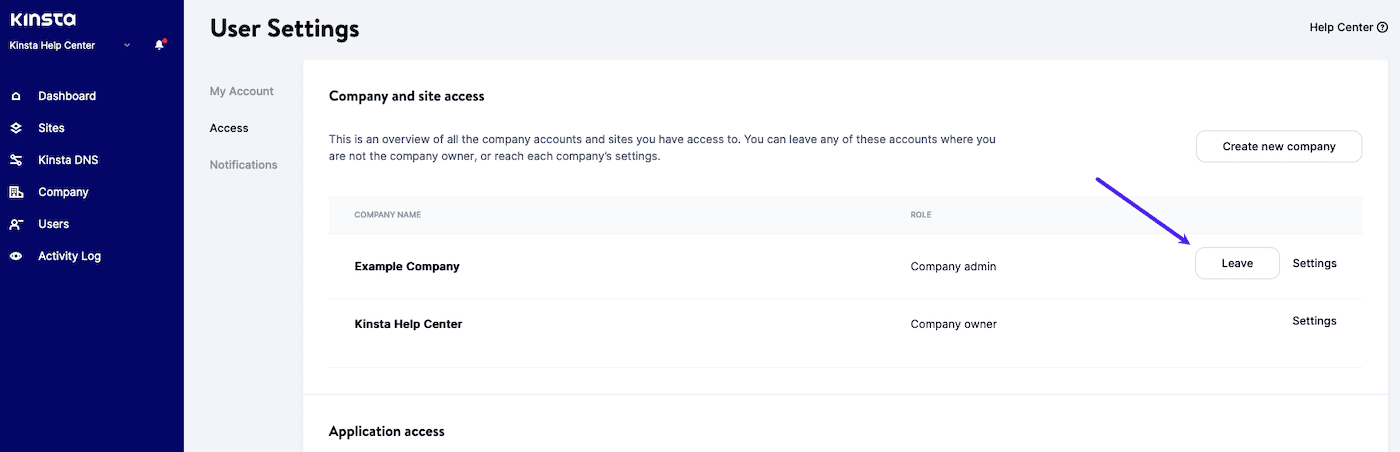This screenshot has height=452, width=1400.
Task: Click the Users person icon
Action: pos(16,224)
